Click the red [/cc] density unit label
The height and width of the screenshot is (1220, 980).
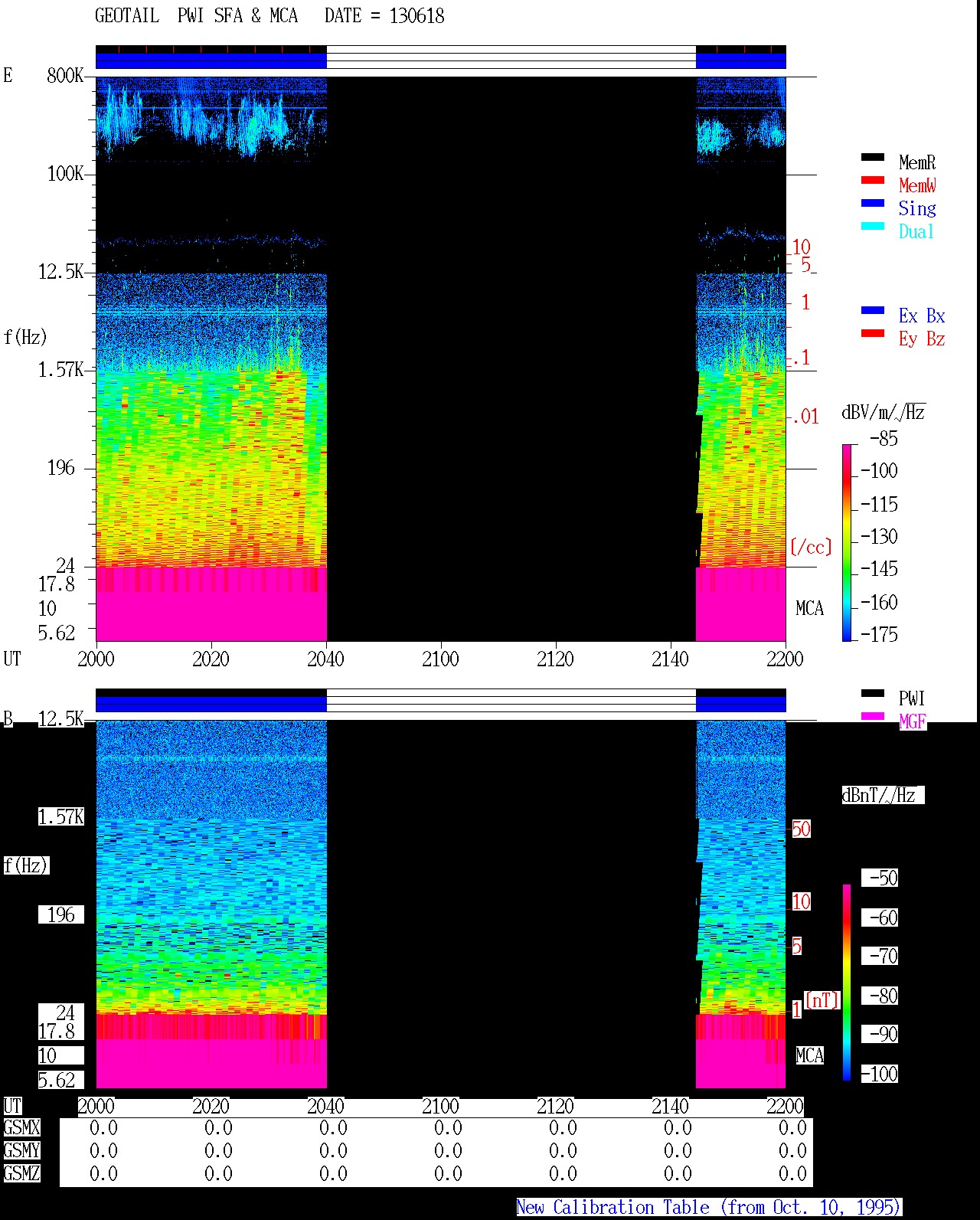pyautogui.click(x=811, y=547)
